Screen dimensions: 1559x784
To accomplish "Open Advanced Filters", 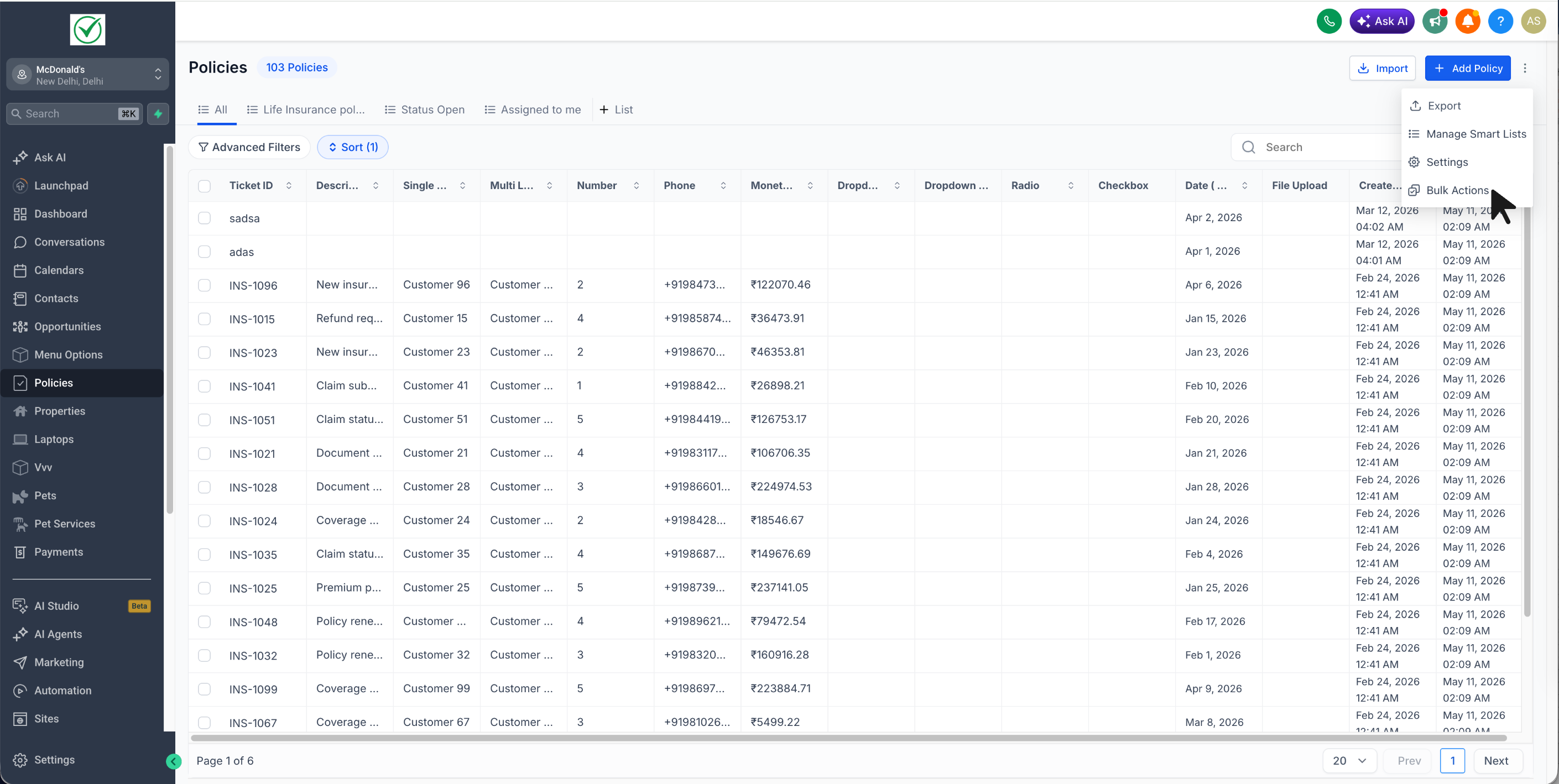I will click(x=249, y=147).
